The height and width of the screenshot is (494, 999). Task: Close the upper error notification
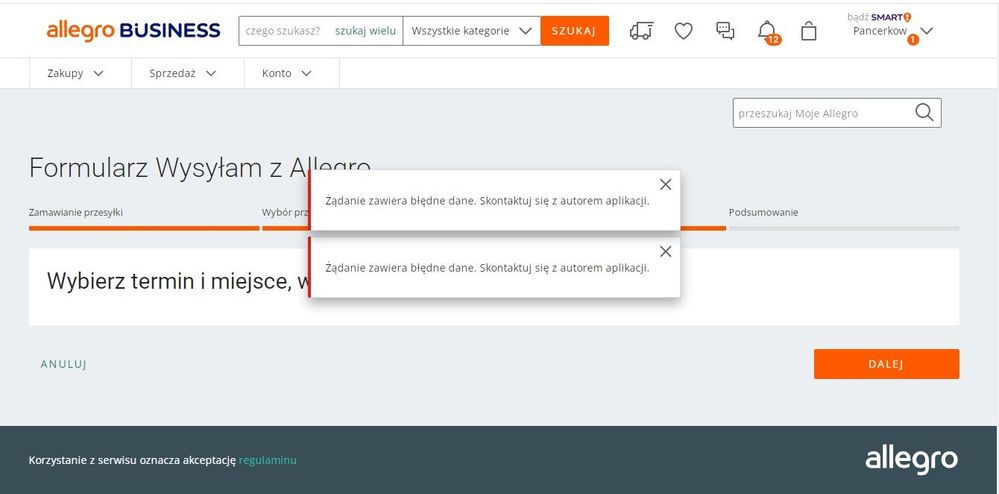pos(665,184)
